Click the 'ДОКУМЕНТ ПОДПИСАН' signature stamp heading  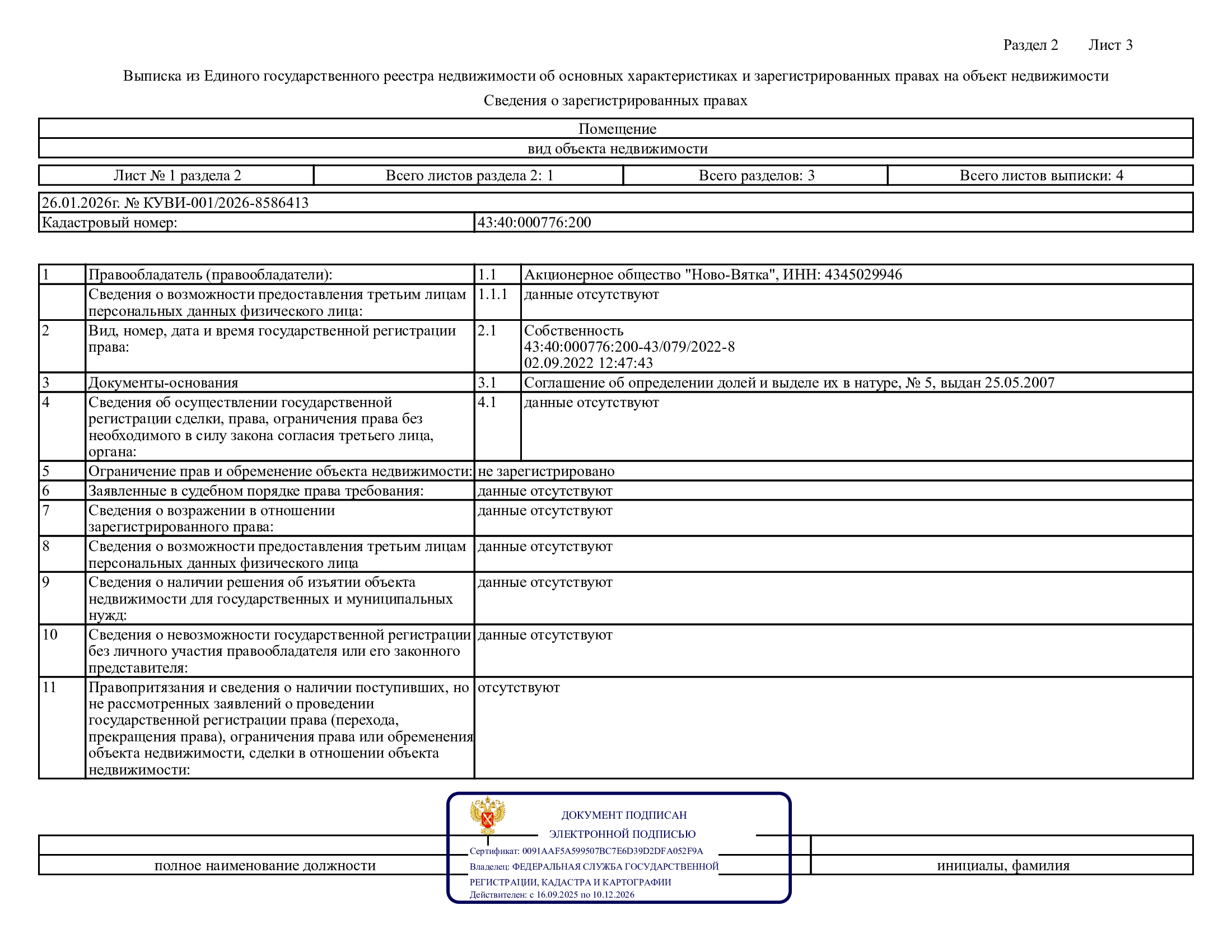[x=623, y=815]
